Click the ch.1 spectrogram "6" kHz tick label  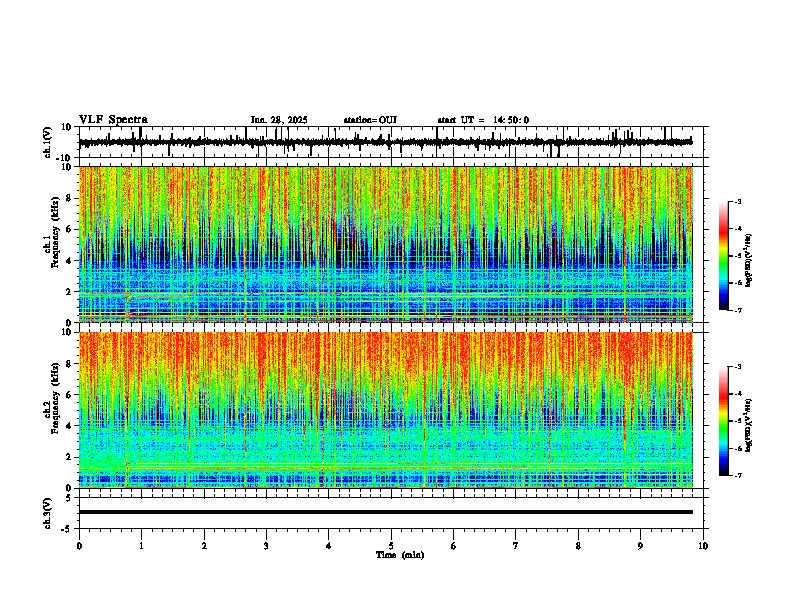[69, 229]
